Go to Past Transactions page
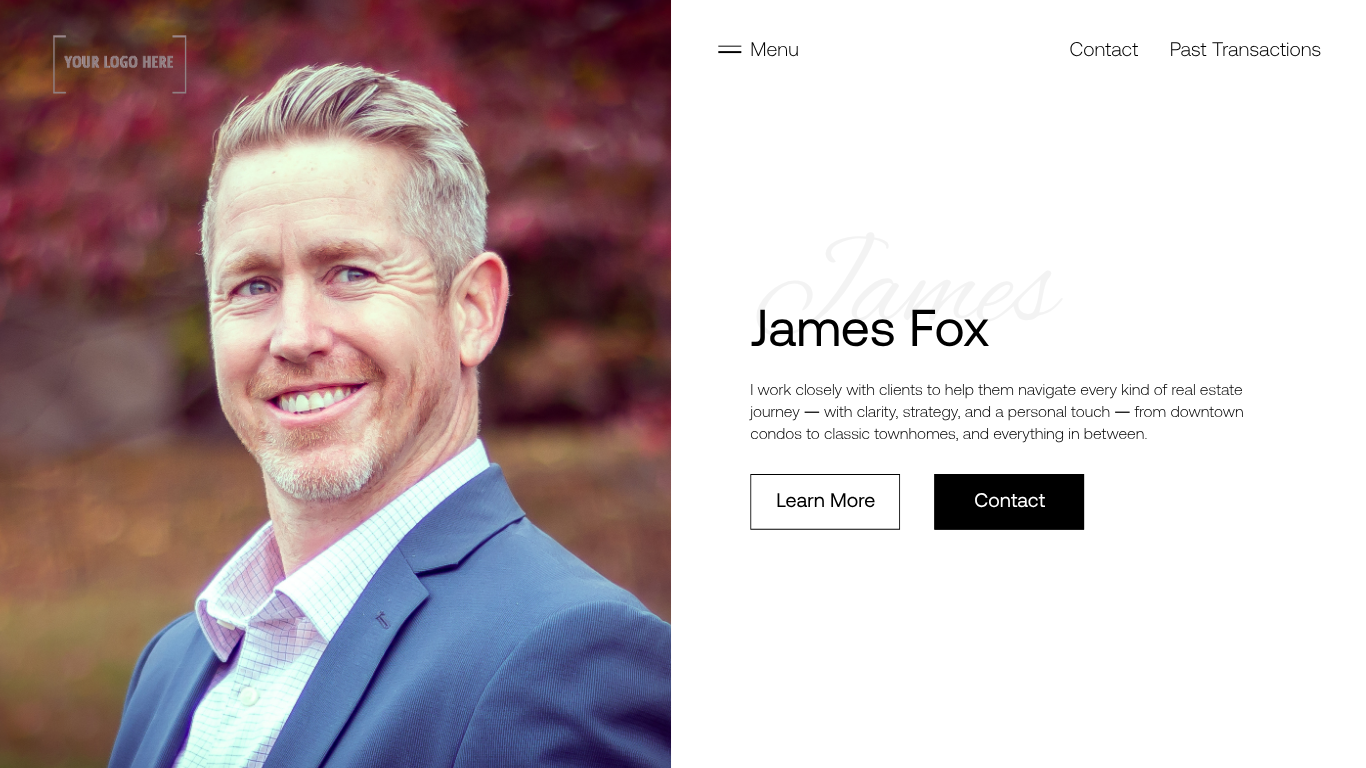Viewport: 1366px width, 768px height. 1245,49
